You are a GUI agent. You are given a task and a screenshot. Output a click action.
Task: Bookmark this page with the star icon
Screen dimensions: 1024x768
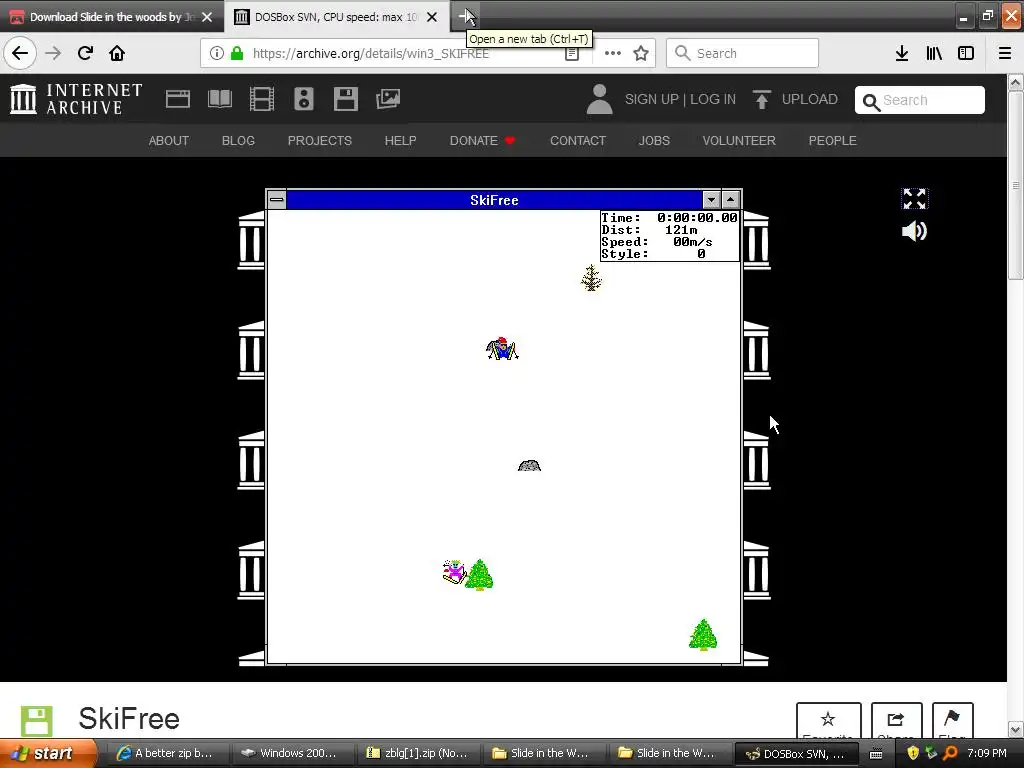click(x=641, y=53)
